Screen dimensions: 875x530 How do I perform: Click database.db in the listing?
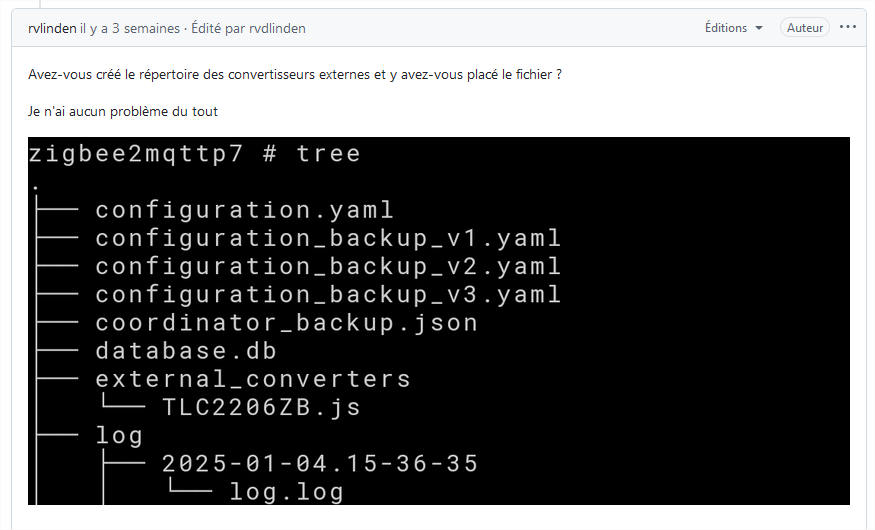click(186, 351)
